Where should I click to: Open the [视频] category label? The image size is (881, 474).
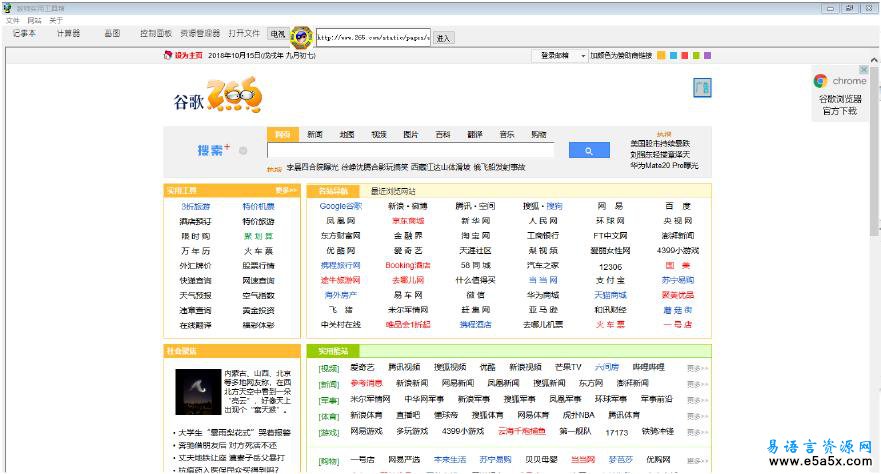click(329, 368)
